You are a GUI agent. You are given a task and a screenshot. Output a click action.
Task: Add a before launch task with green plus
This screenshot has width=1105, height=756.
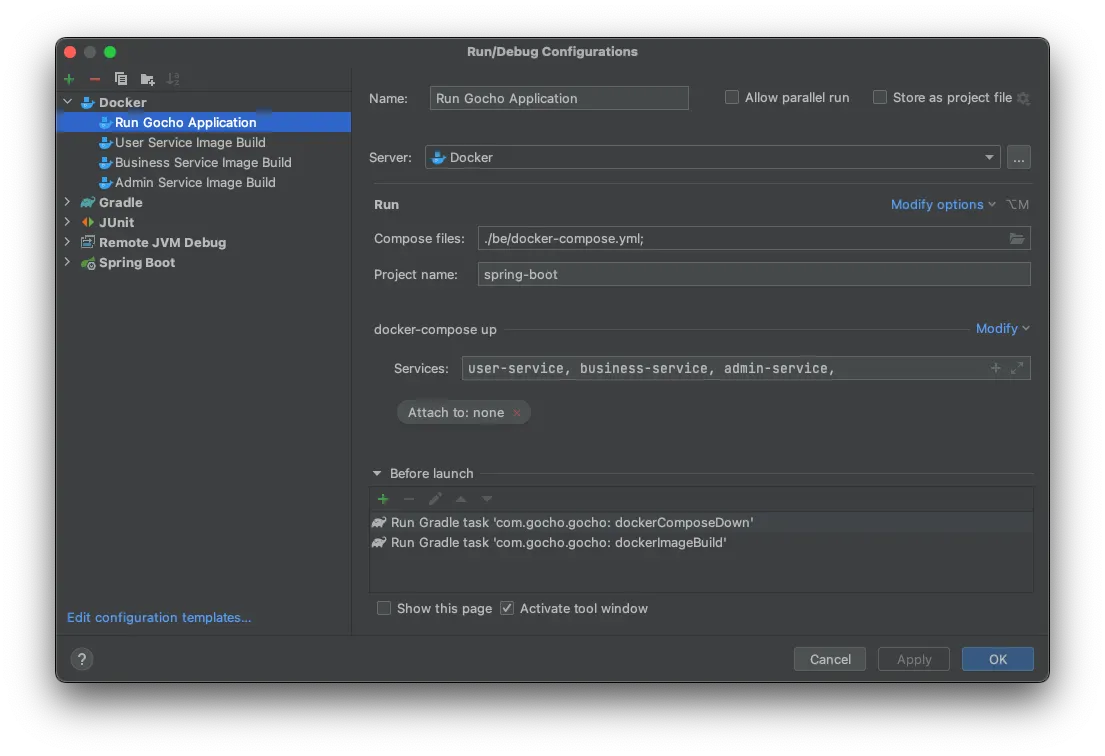(383, 499)
